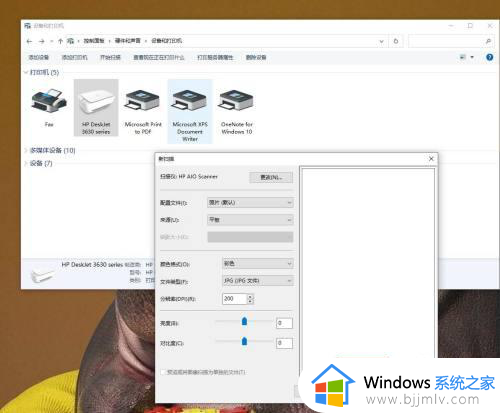
Task: Click Print server properties command
Action: (x=215, y=57)
